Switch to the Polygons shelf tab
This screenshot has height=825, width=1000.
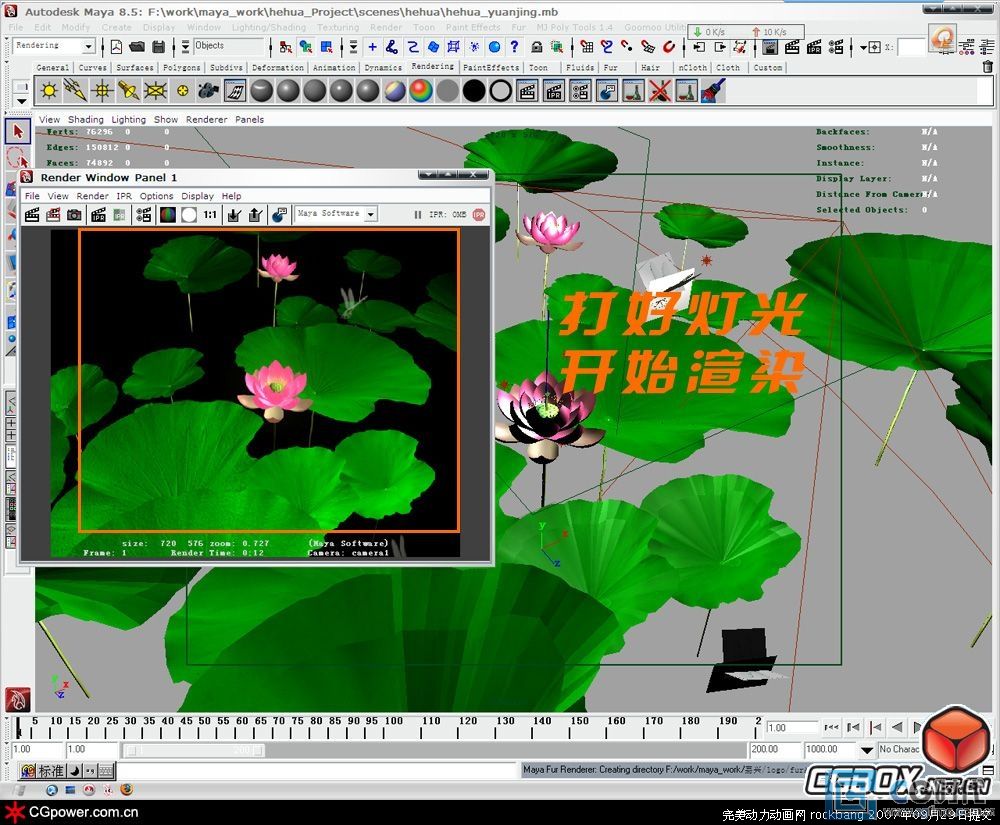[181, 68]
